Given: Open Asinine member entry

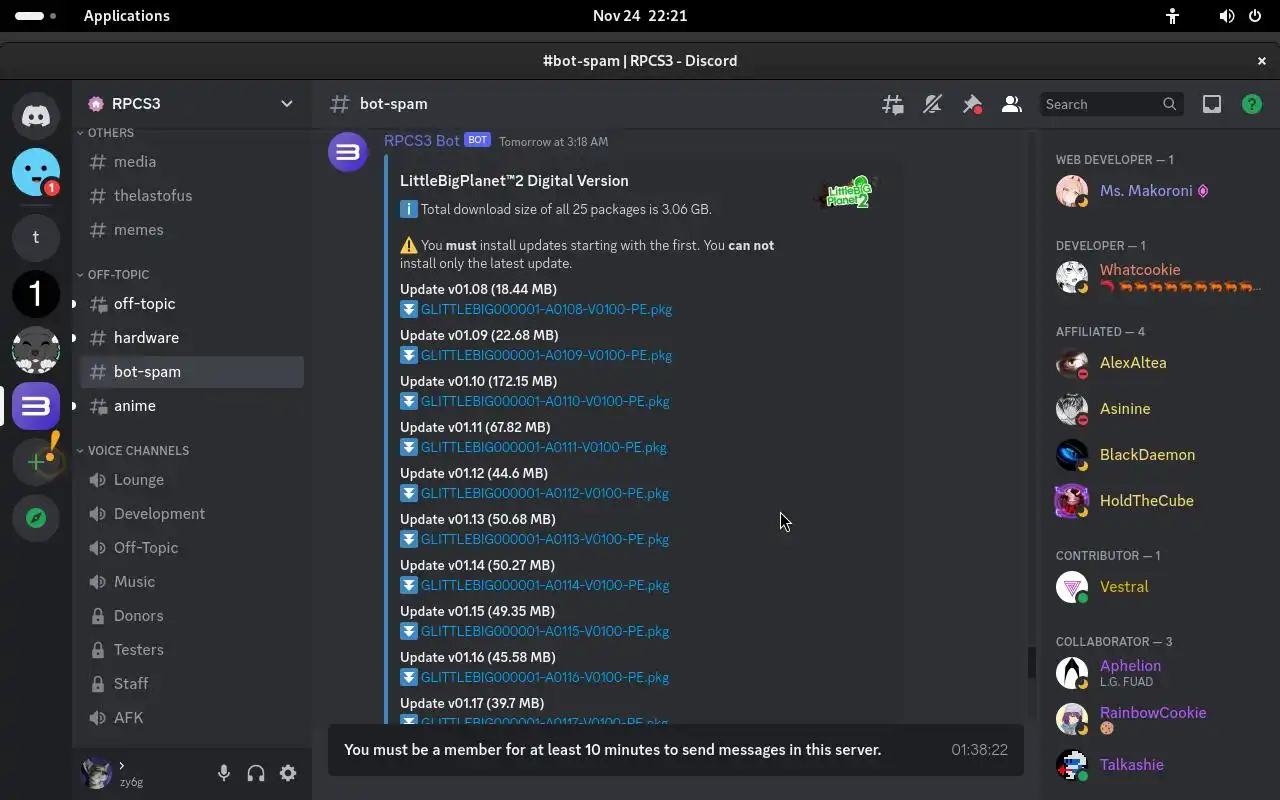Looking at the screenshot, I should pyautogui.click(x=1160, y=409).
